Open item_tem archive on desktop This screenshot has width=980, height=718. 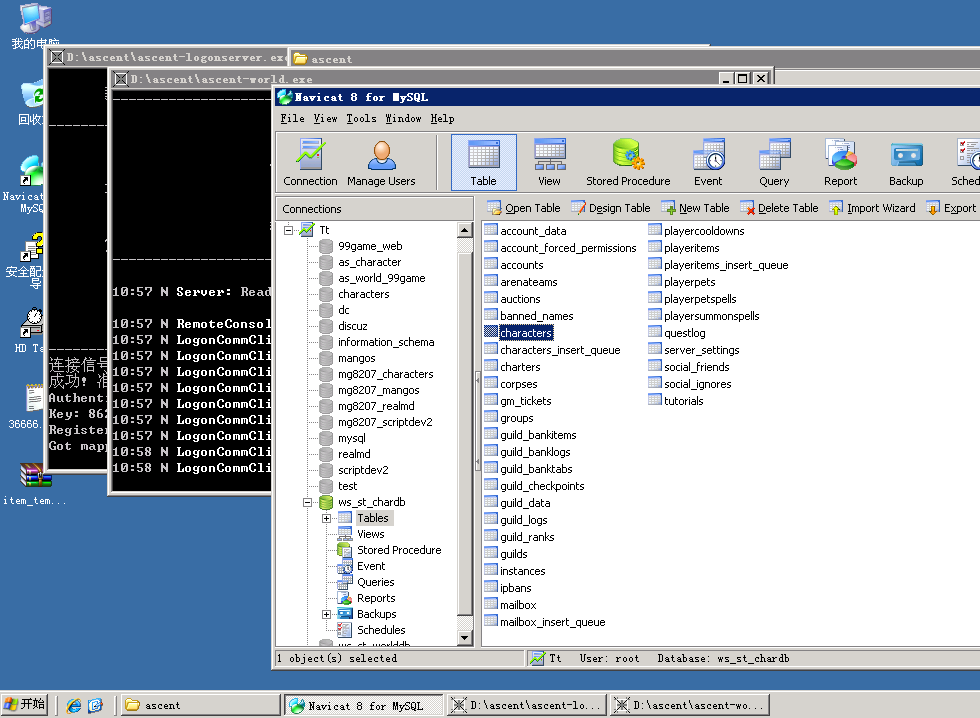[35, 483]
